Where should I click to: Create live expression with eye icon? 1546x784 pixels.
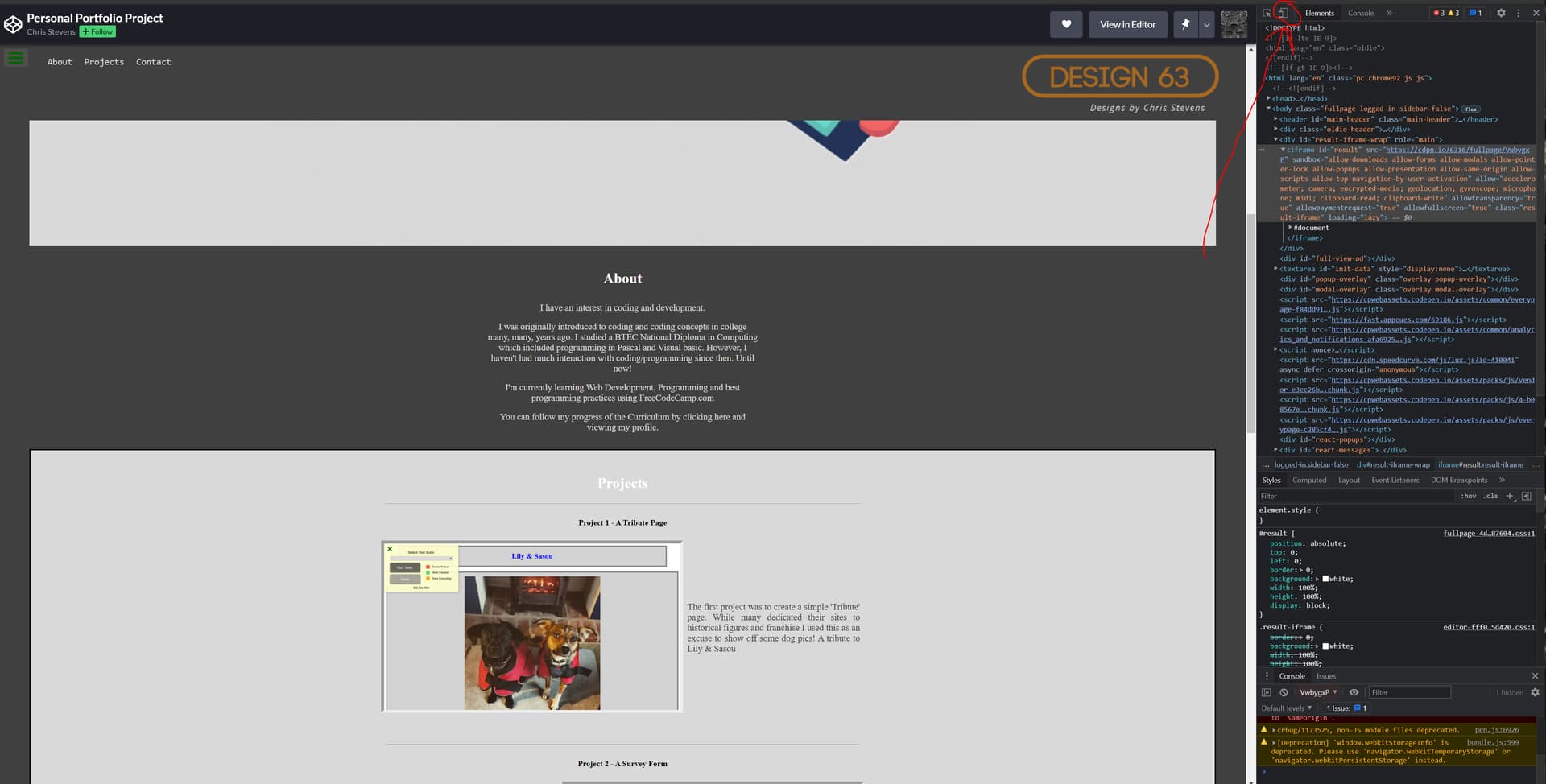1354,692
